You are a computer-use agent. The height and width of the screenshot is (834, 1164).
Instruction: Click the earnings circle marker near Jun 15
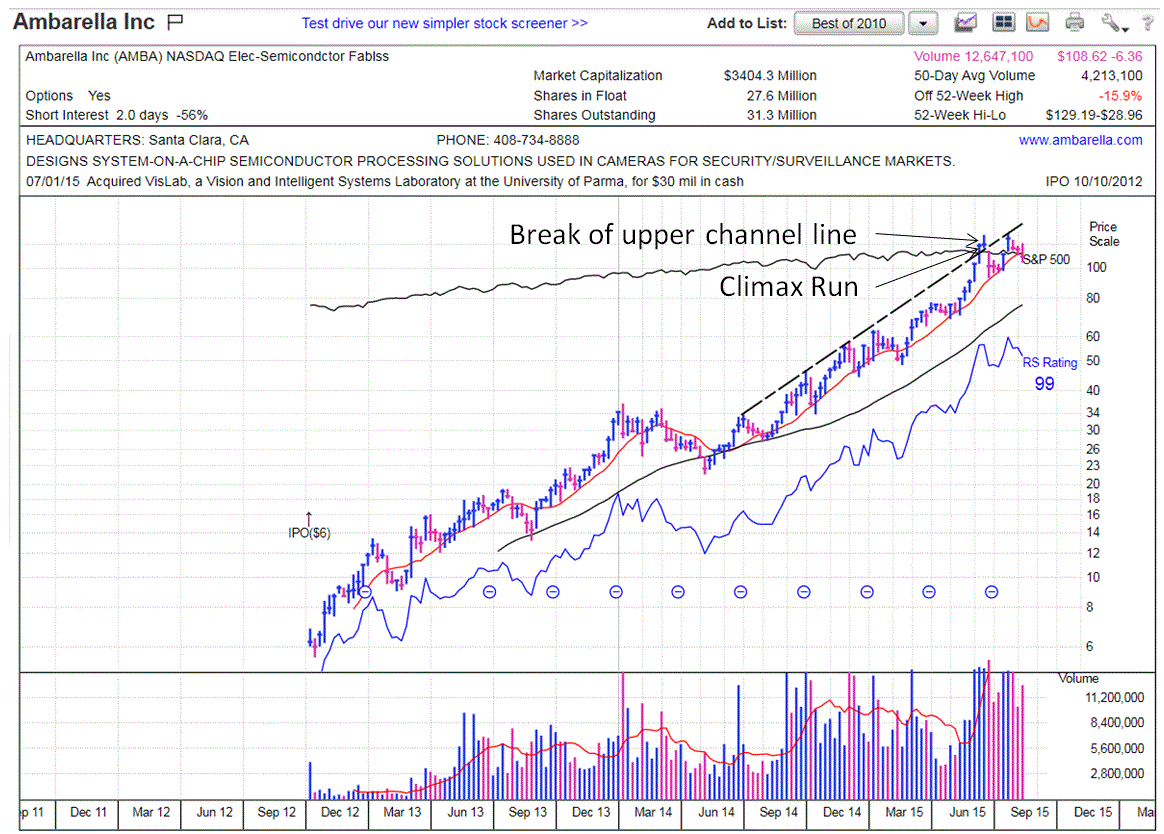coord(991,592)
